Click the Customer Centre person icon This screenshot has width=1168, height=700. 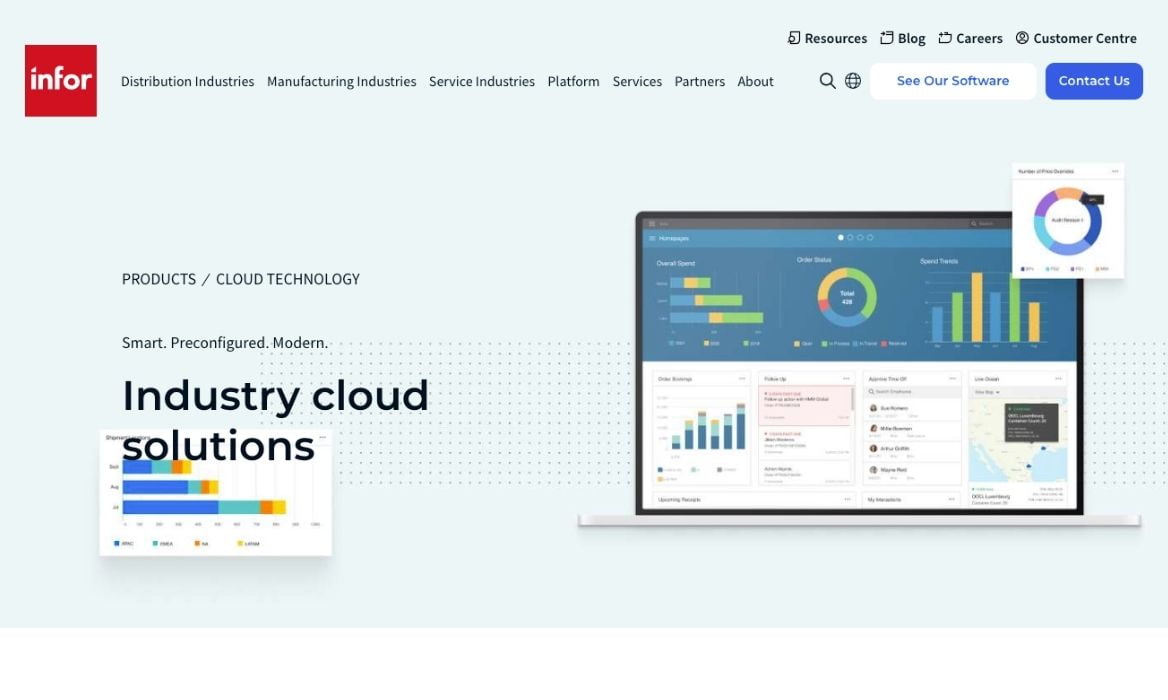point(1021,38)
